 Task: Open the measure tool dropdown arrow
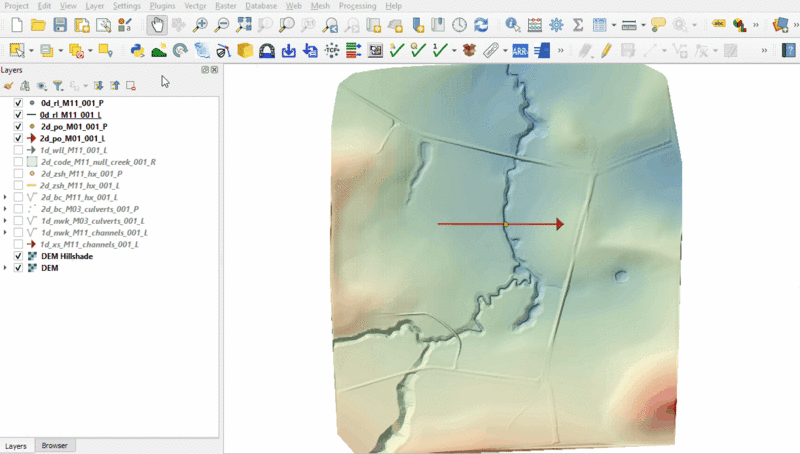coord(644,25)
